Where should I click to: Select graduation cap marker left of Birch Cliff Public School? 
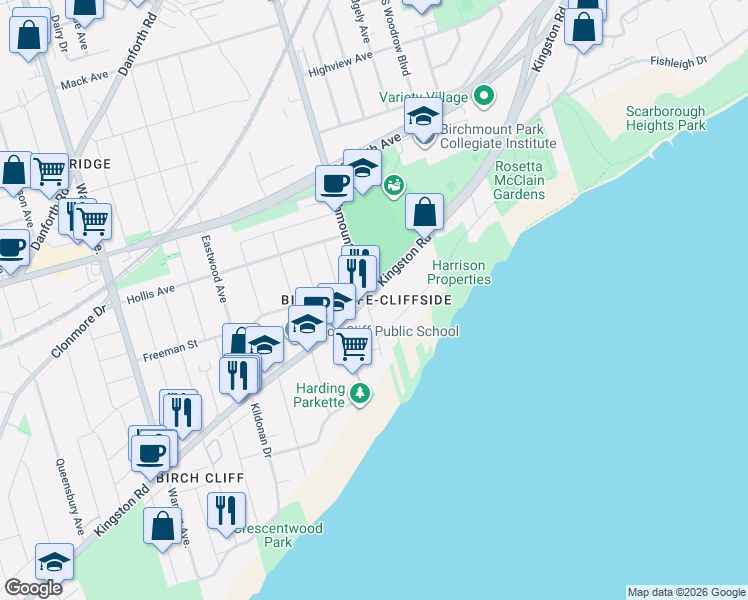(308, 327)
